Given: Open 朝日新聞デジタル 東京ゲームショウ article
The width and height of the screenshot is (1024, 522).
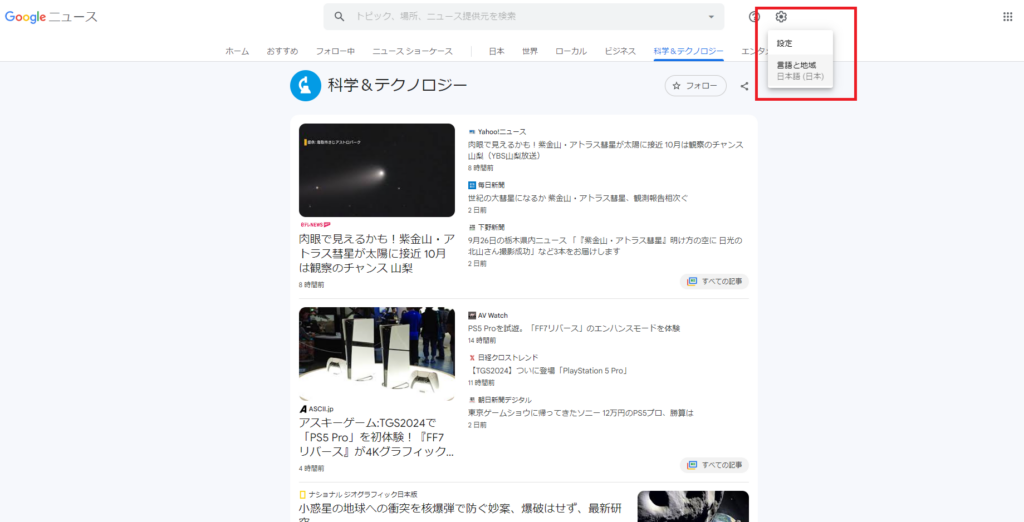Looking at the screenshot, I should [x=581, y=413].
